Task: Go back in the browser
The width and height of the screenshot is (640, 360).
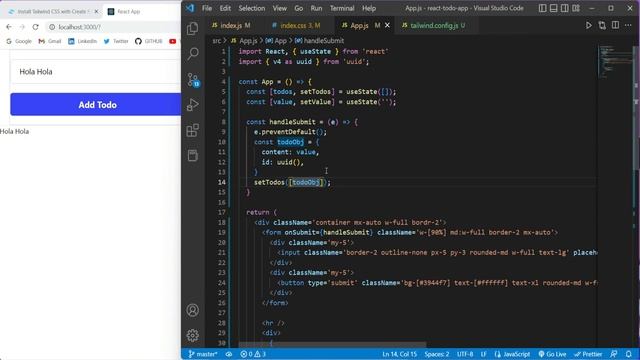Action: (9, 27)
